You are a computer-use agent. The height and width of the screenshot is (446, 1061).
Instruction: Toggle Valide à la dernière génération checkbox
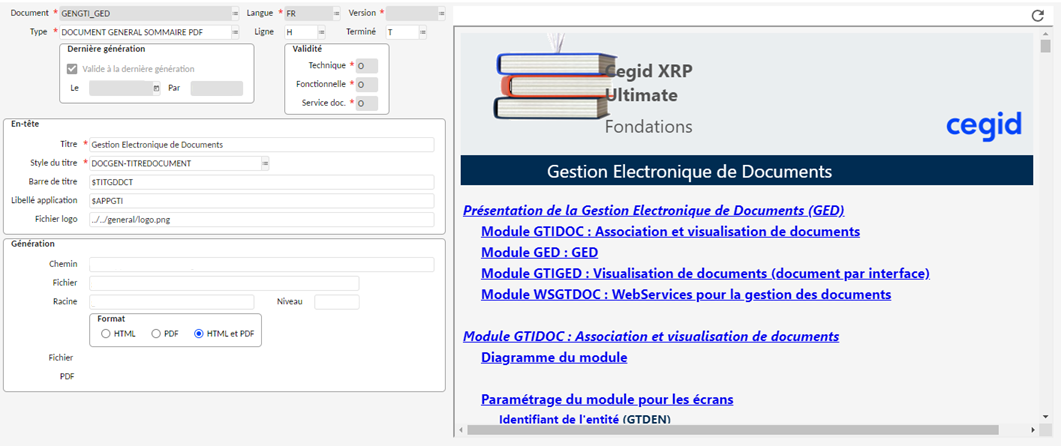click(x=71, y=69)
